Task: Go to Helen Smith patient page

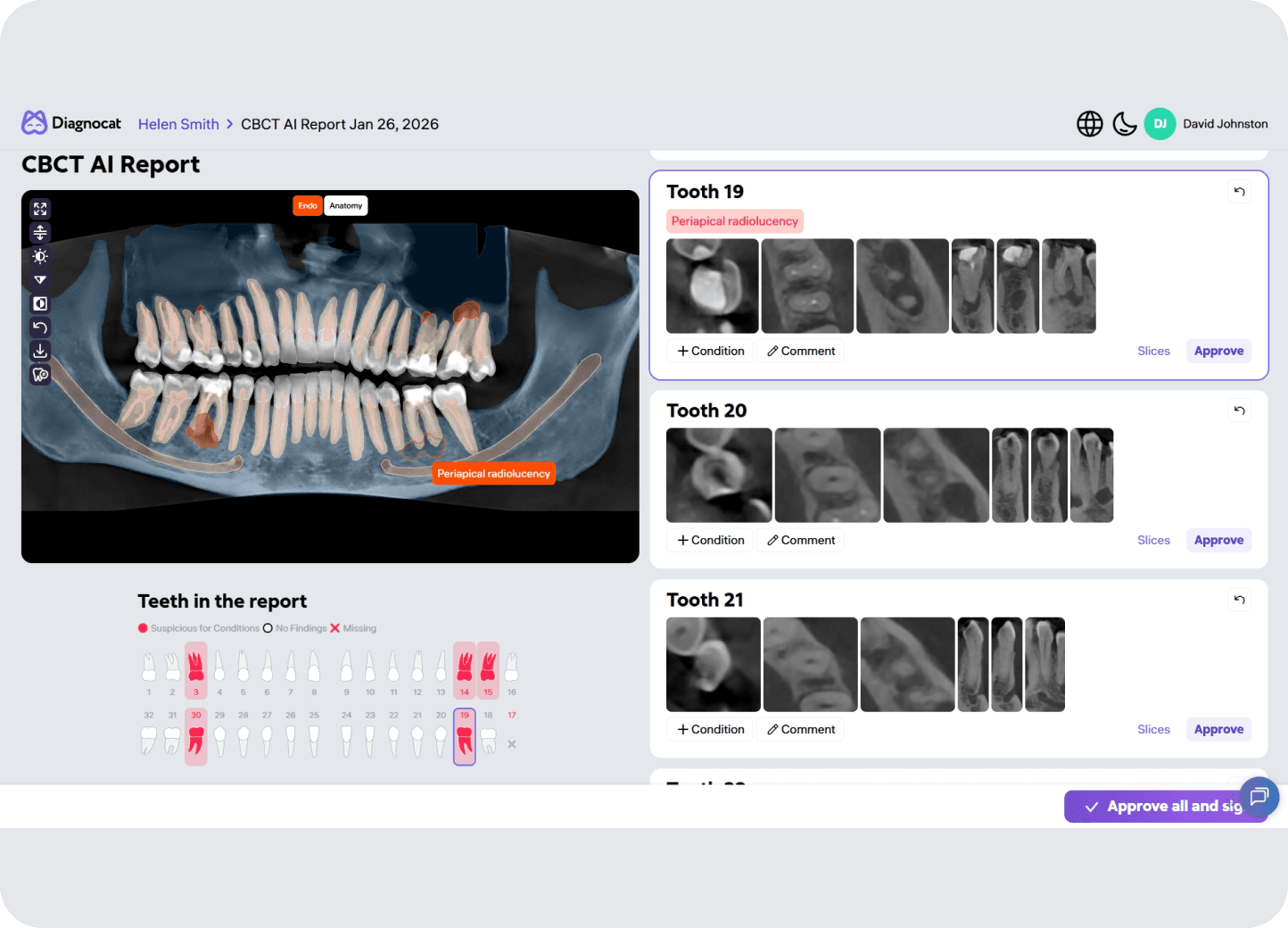Action: pos(178,124)
